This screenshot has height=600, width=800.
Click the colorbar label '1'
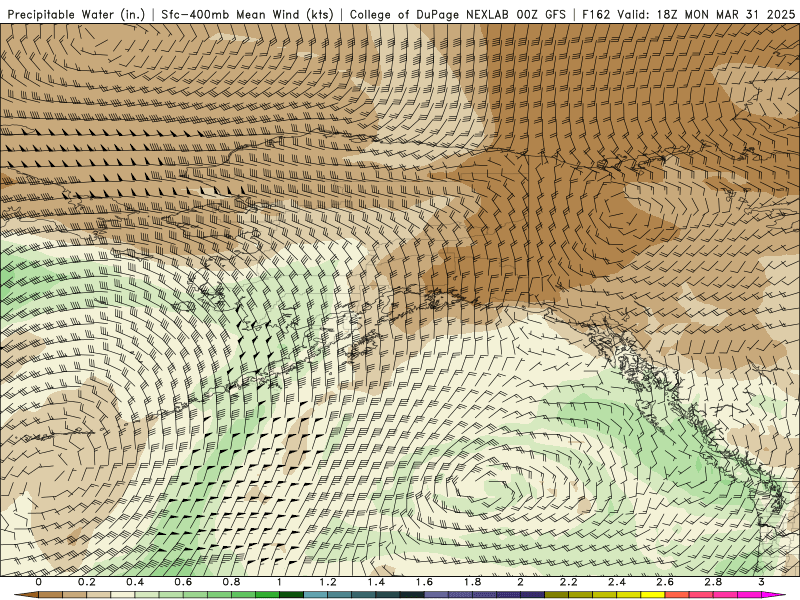tap(279, 582)
